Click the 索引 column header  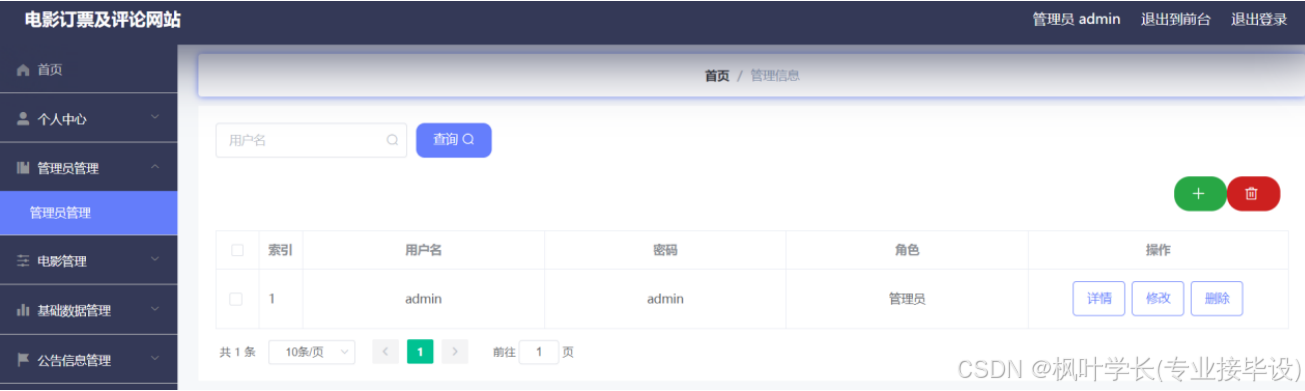pyautogui.click(x=281, y=250)
